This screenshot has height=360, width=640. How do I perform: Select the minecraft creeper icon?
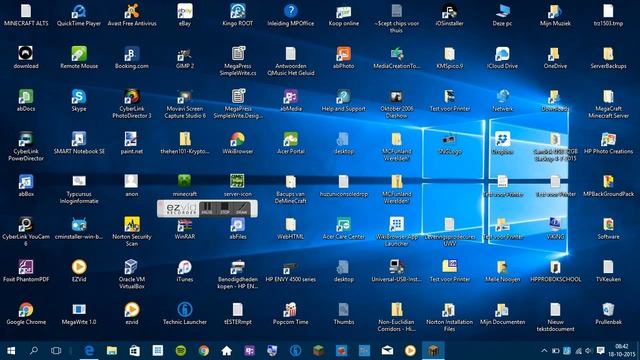pos(184,185)
